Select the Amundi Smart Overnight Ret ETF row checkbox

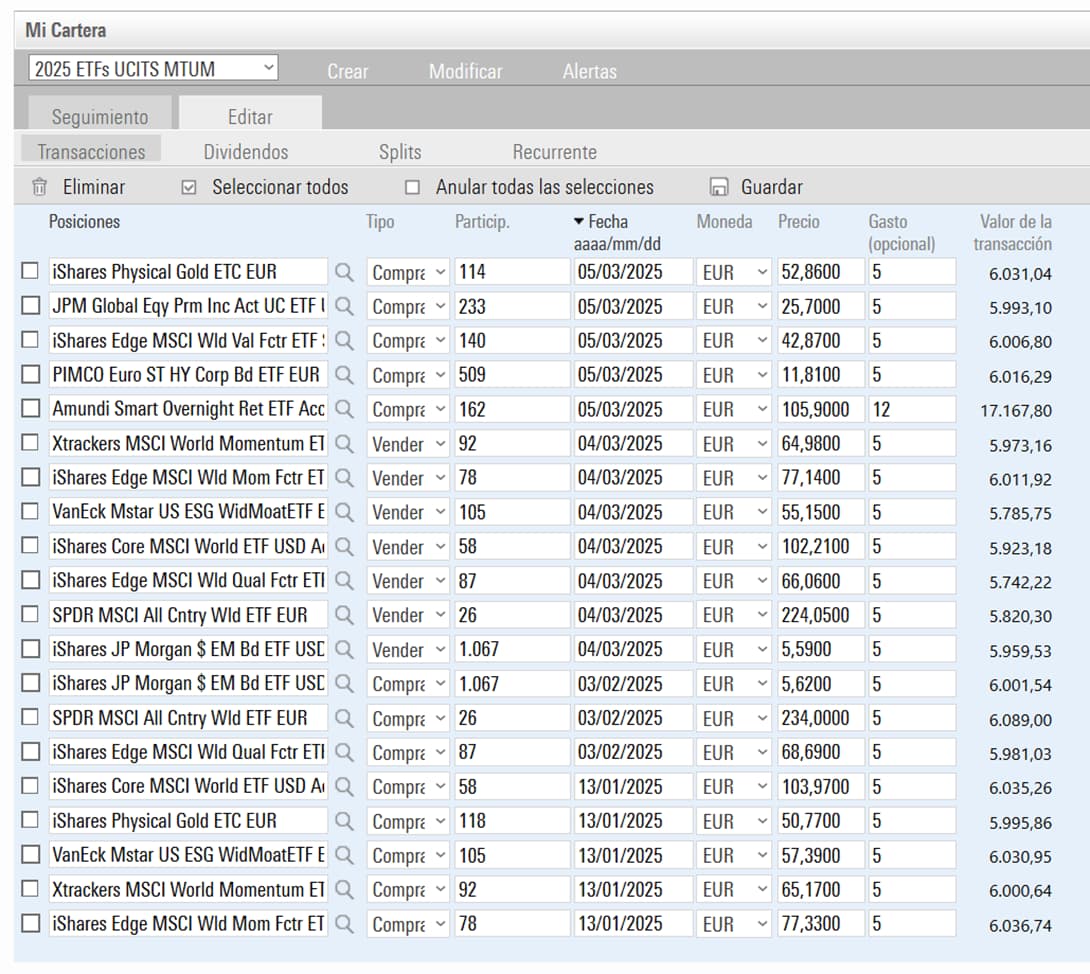click(x=30, y=408)
